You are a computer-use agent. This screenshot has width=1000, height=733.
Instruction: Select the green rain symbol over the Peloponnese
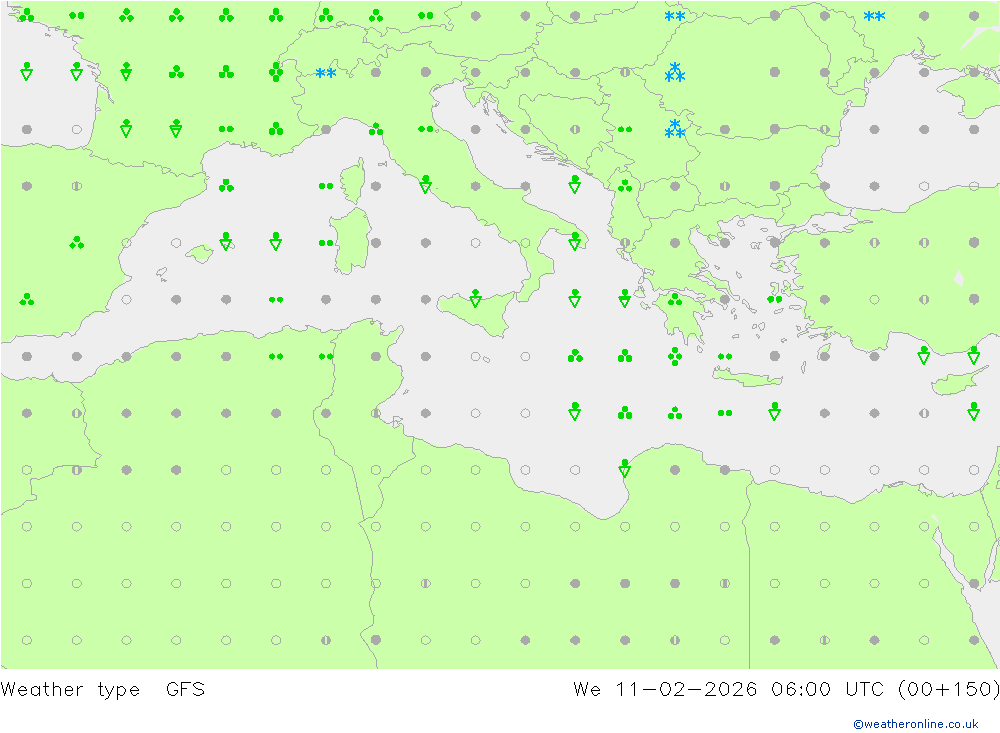[x=675, y=299]
